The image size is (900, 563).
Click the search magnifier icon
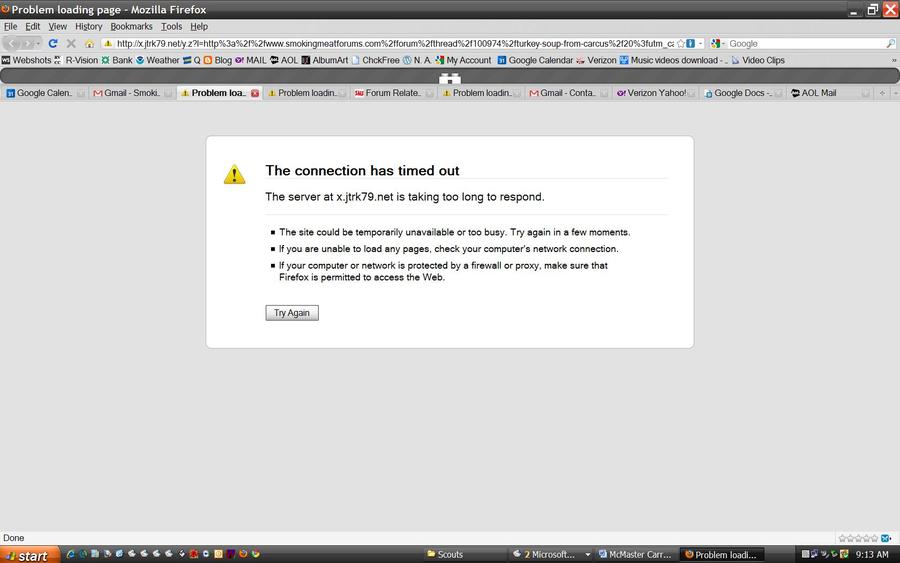coord(890,43)
